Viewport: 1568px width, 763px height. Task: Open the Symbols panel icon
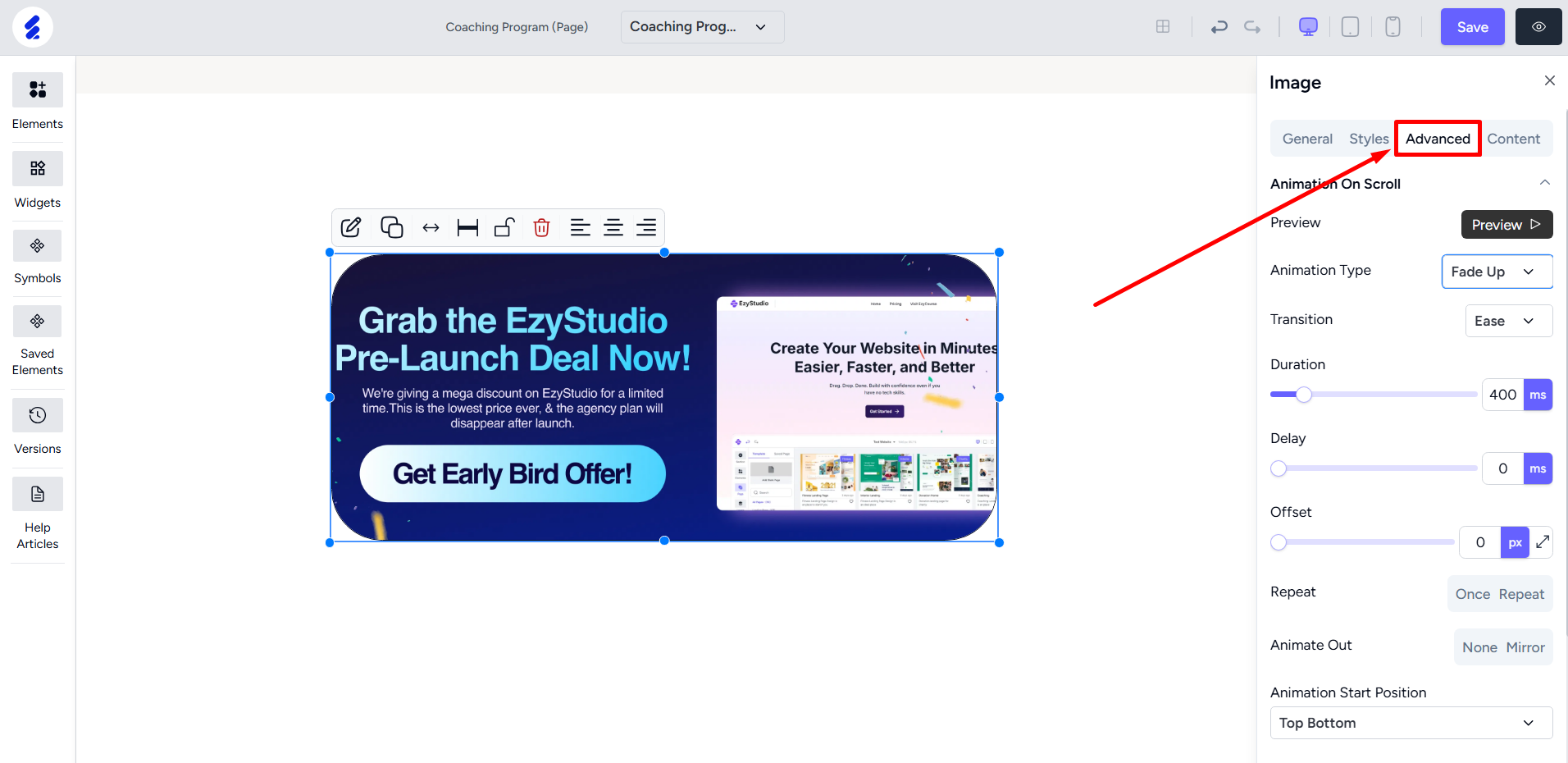(38, 245)
